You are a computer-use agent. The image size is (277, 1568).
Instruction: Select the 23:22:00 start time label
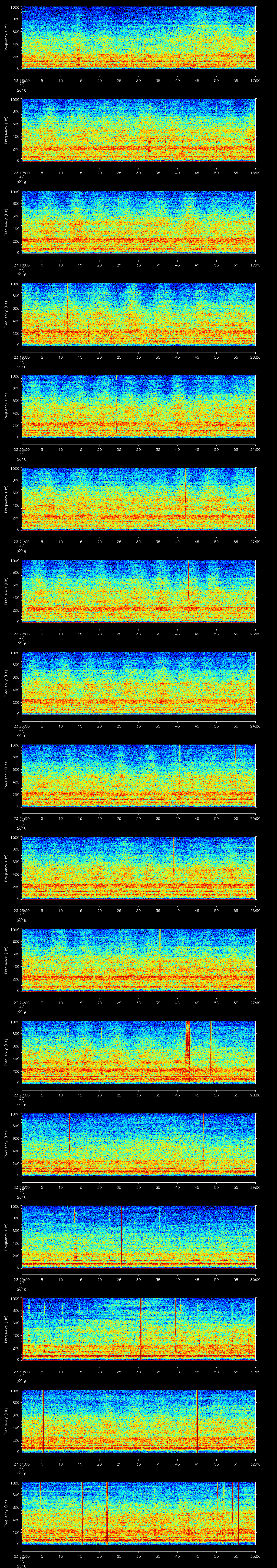click(x=22, y=634)
